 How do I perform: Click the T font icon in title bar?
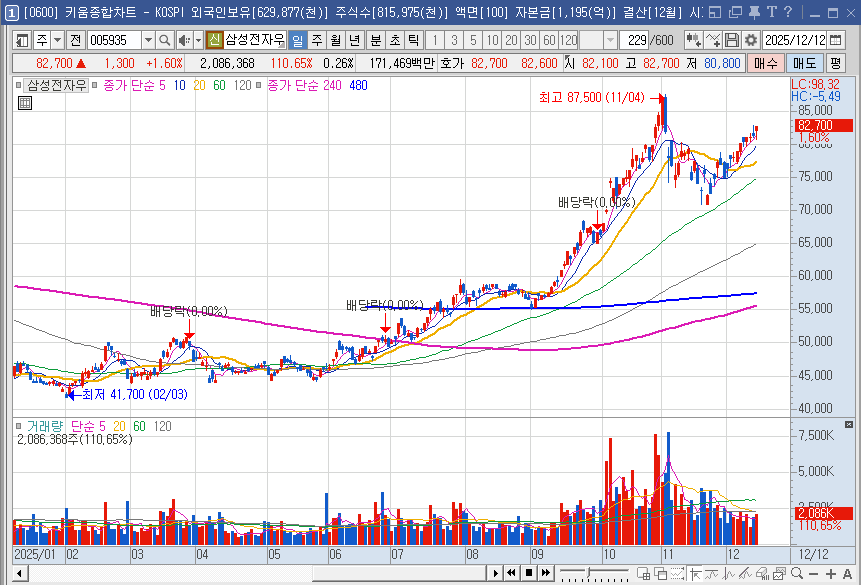point(771,12)
